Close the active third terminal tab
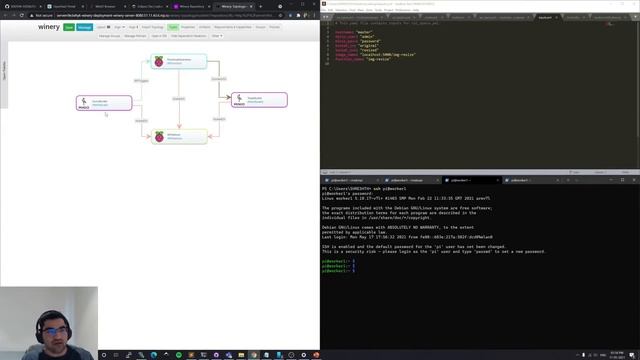Viewport: 640px width, 360px height. tap(498, 180)
